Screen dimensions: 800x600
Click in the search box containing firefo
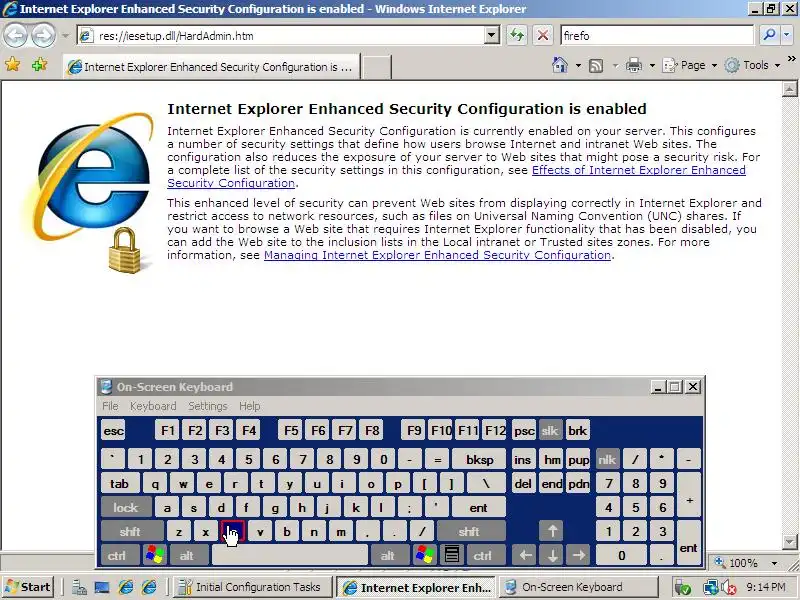coord(657,35)
